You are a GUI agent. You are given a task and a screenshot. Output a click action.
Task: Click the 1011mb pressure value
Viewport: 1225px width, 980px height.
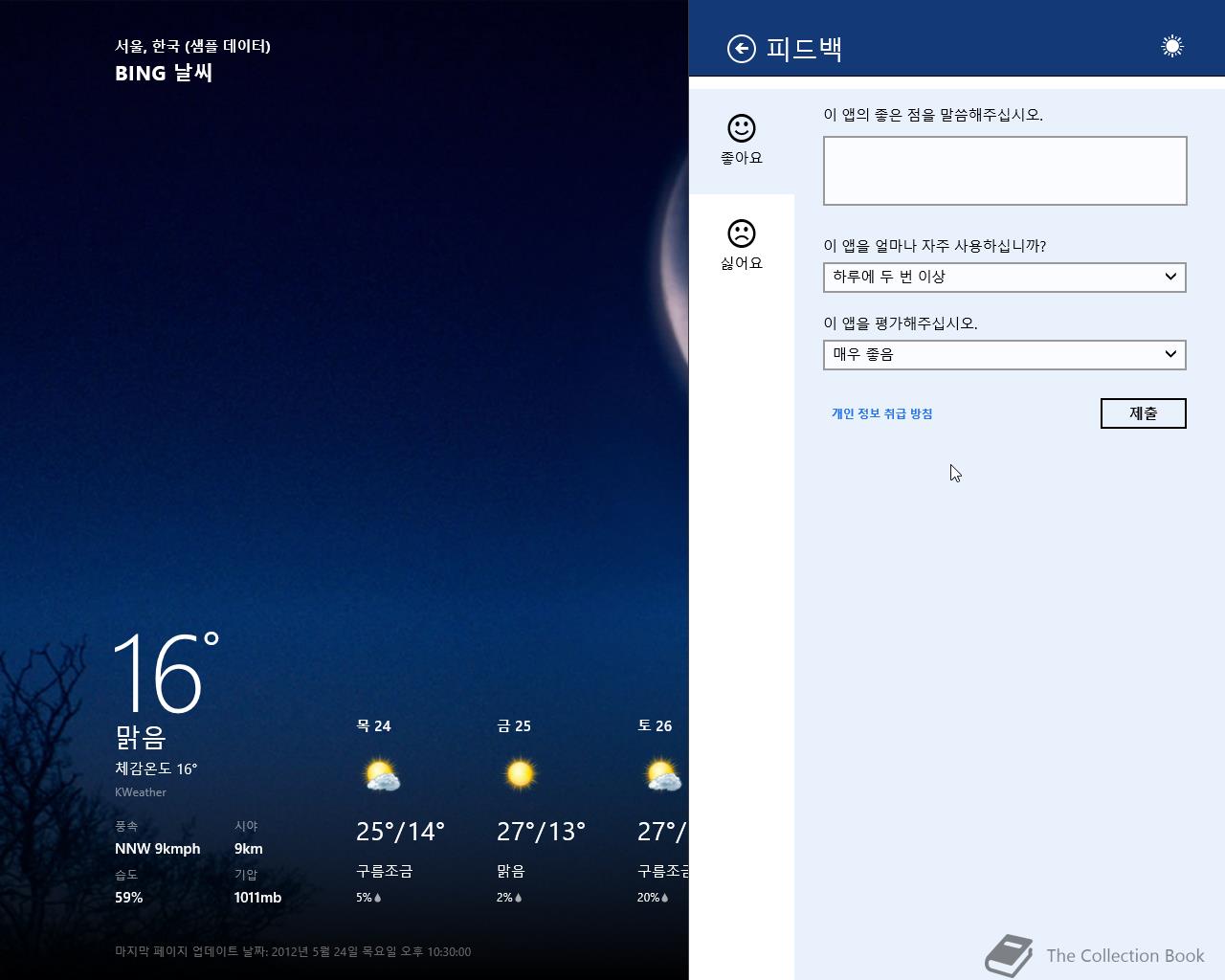click(257, 898)
